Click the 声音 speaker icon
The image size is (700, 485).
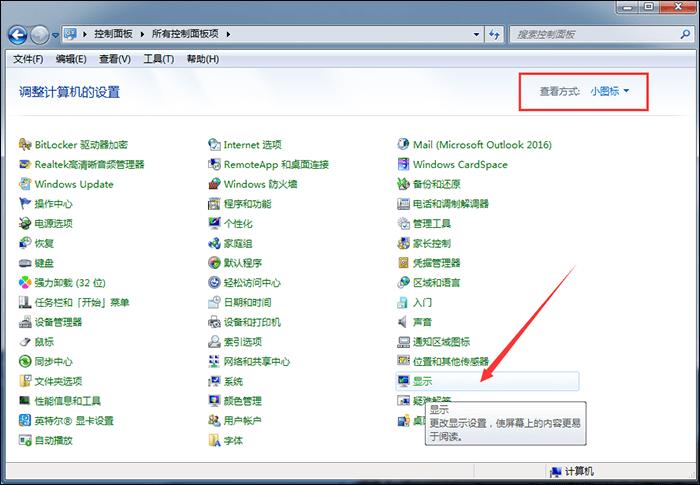click(x=403, y=322)
